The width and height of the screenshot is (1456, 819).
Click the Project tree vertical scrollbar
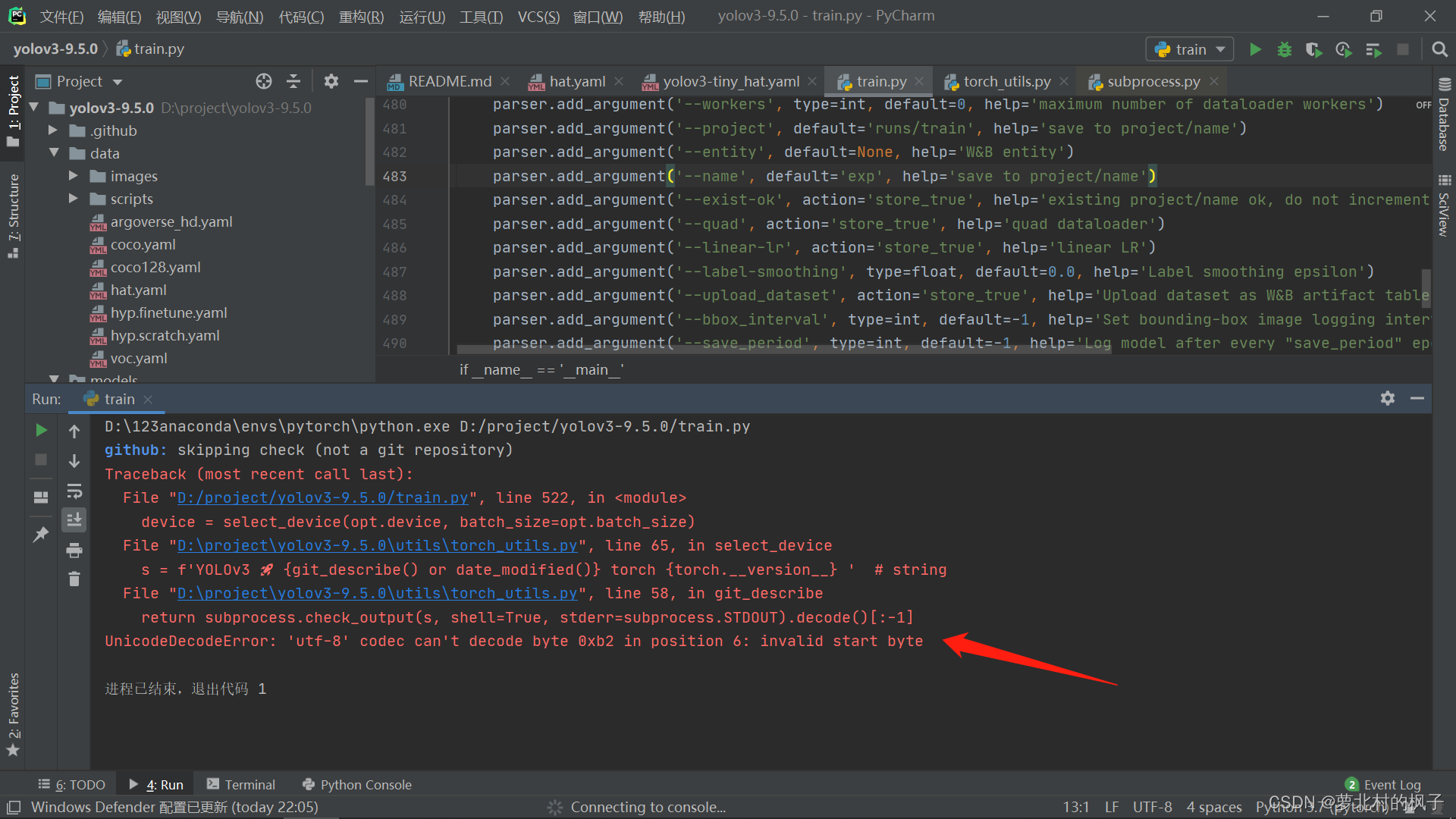pos(369,142)
